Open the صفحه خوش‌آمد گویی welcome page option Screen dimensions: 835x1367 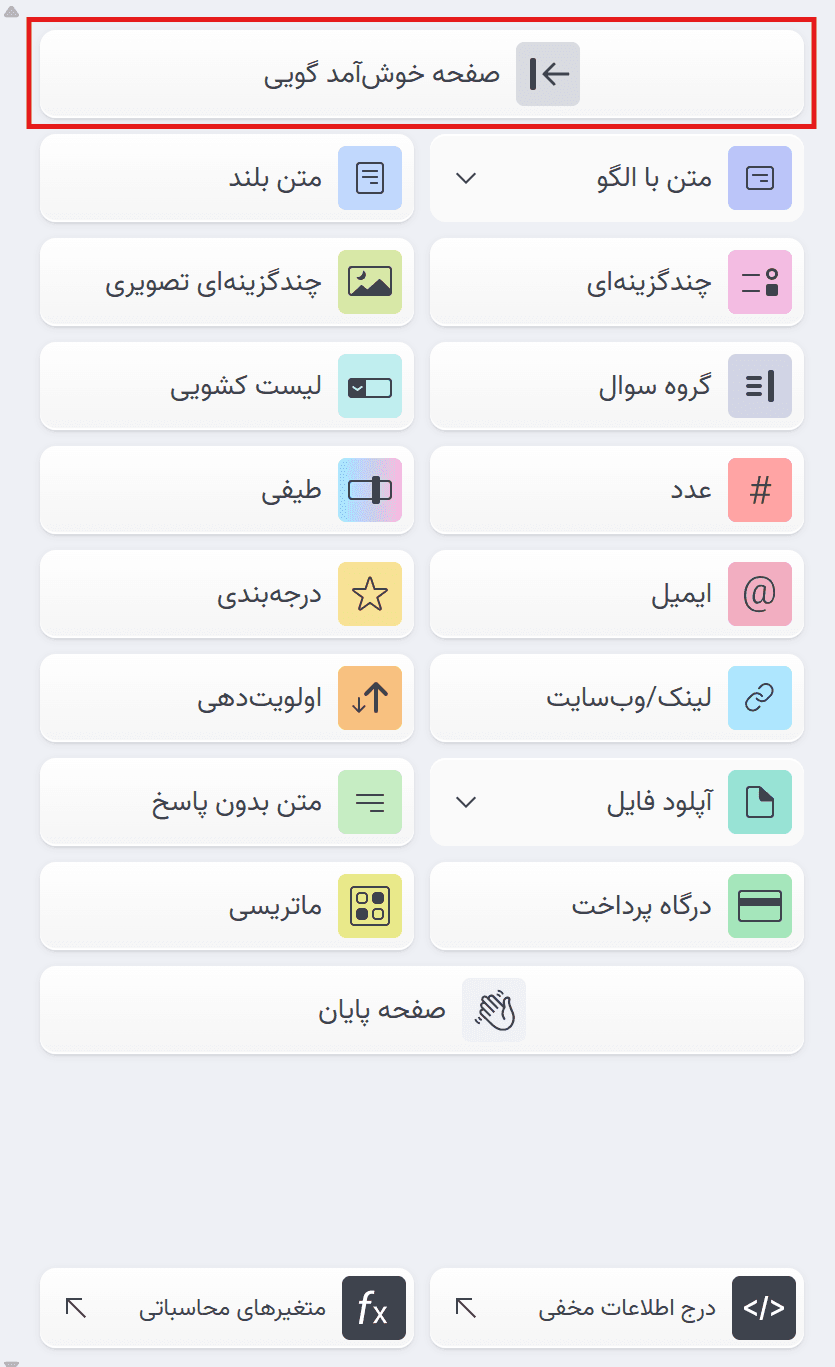[420, 73]
